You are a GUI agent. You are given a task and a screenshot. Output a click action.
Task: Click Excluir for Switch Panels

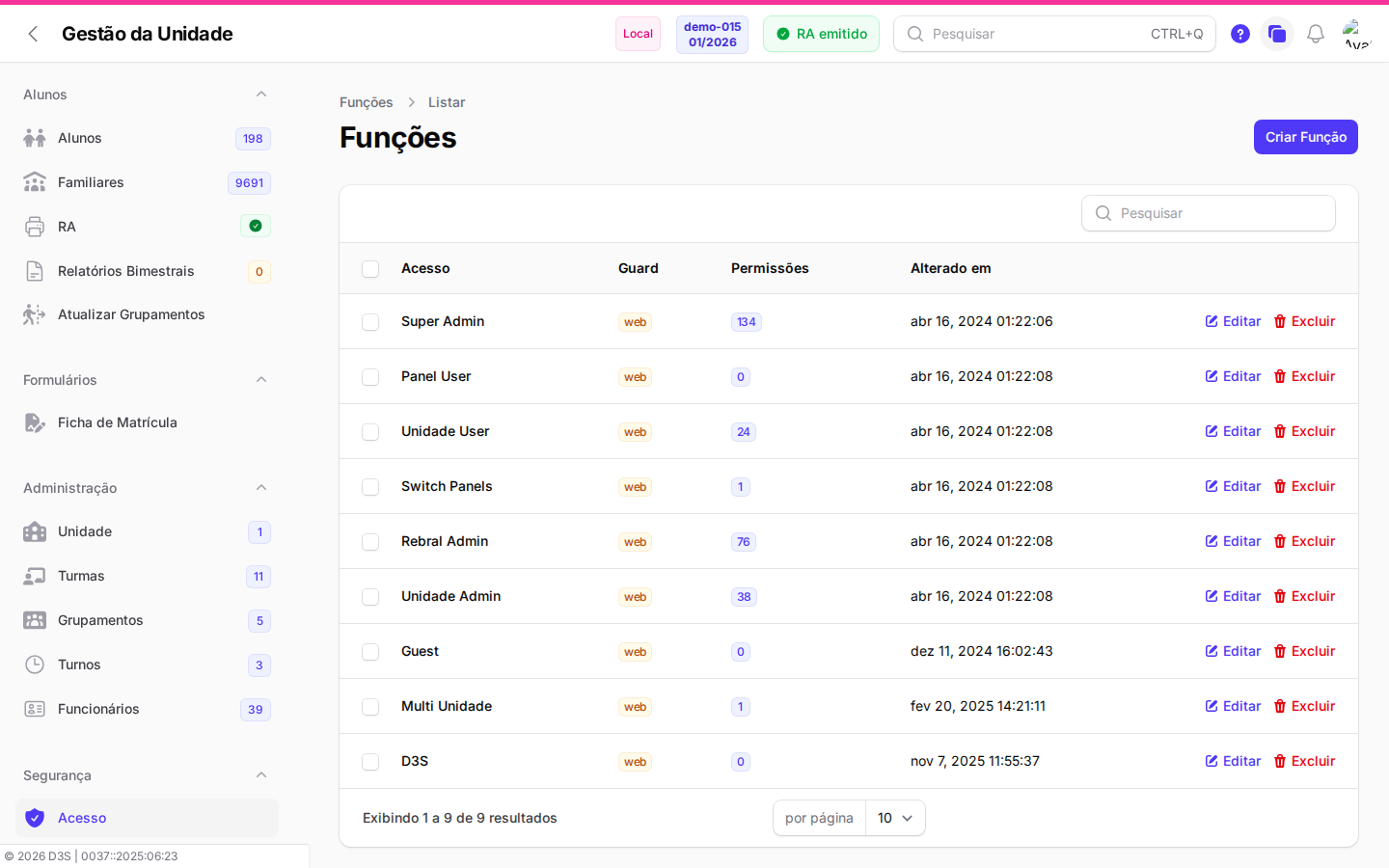click(x=1304, y=486)
